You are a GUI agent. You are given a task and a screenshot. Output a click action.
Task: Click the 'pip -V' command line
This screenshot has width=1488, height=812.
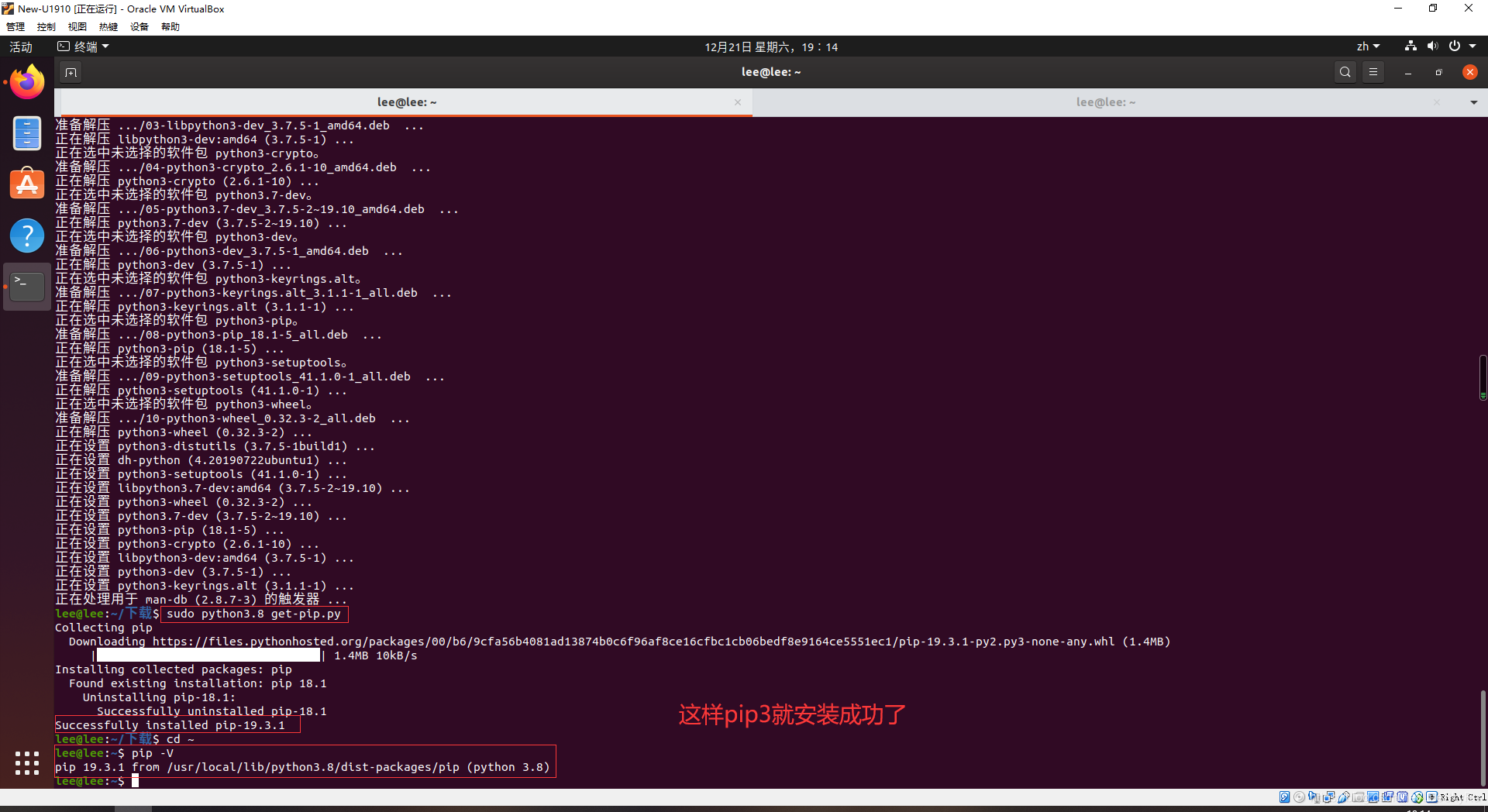coord(153,753)
